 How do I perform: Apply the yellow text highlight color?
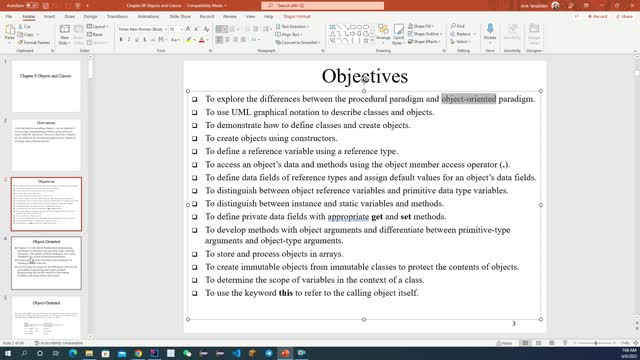[x=189, y=40]
